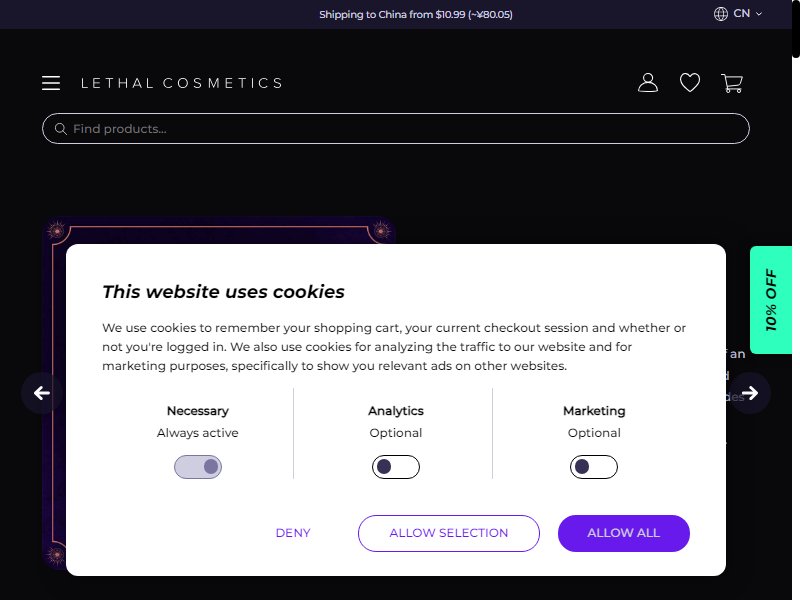Screen dimensions: 800x600
Task: Click the Lethal Cosmetics logo
Action: point(182,83)
